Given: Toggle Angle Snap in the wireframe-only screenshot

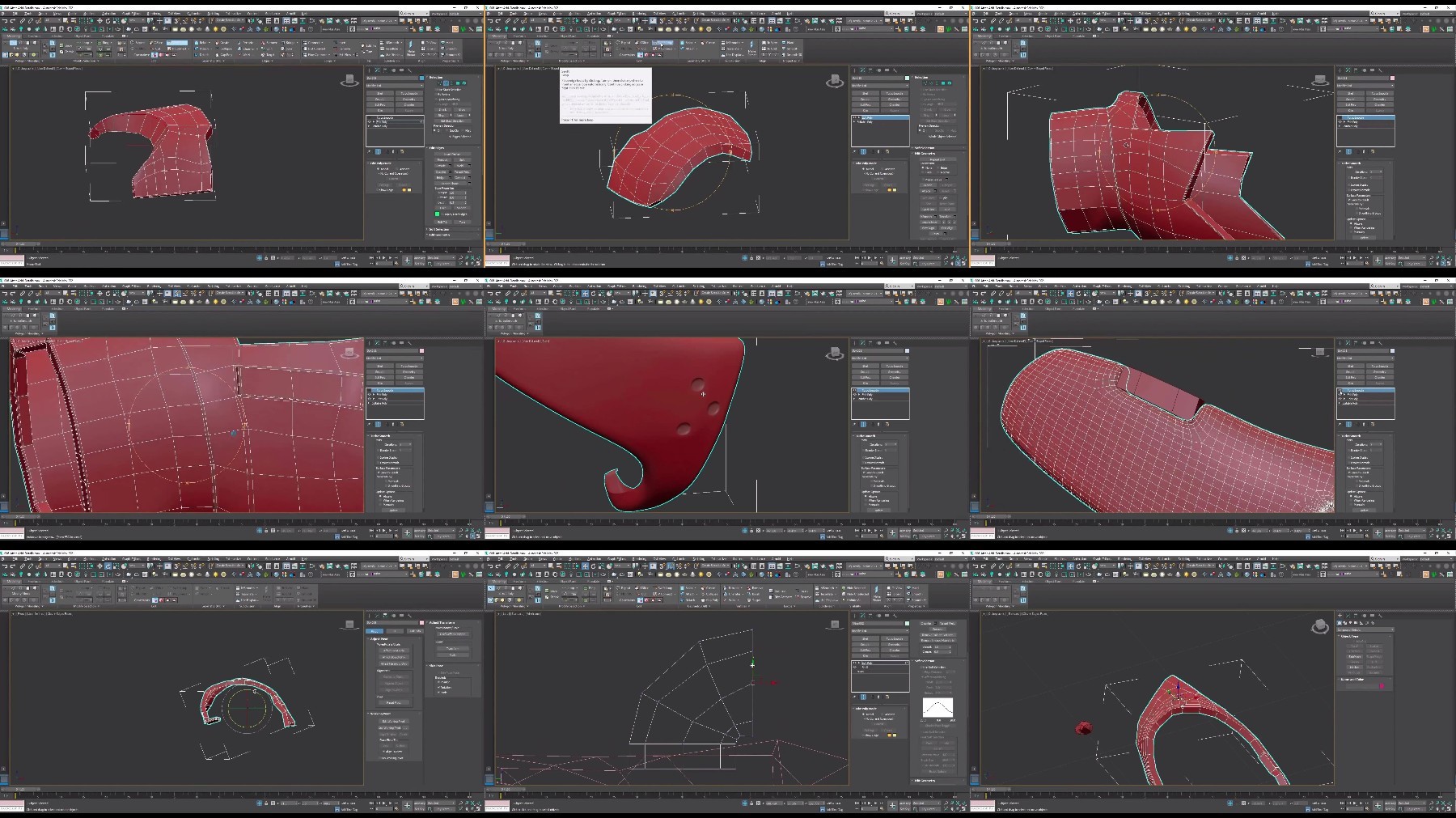Looking at the screenshot, I should click(x=671, y=566).
